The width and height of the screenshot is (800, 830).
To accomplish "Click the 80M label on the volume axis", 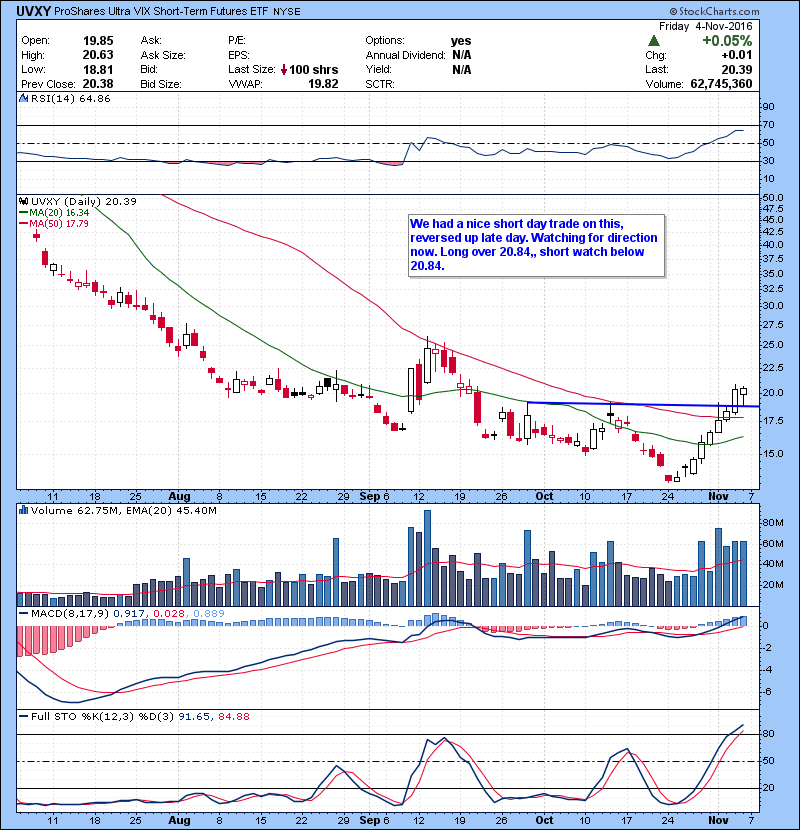I will (772, 523).
